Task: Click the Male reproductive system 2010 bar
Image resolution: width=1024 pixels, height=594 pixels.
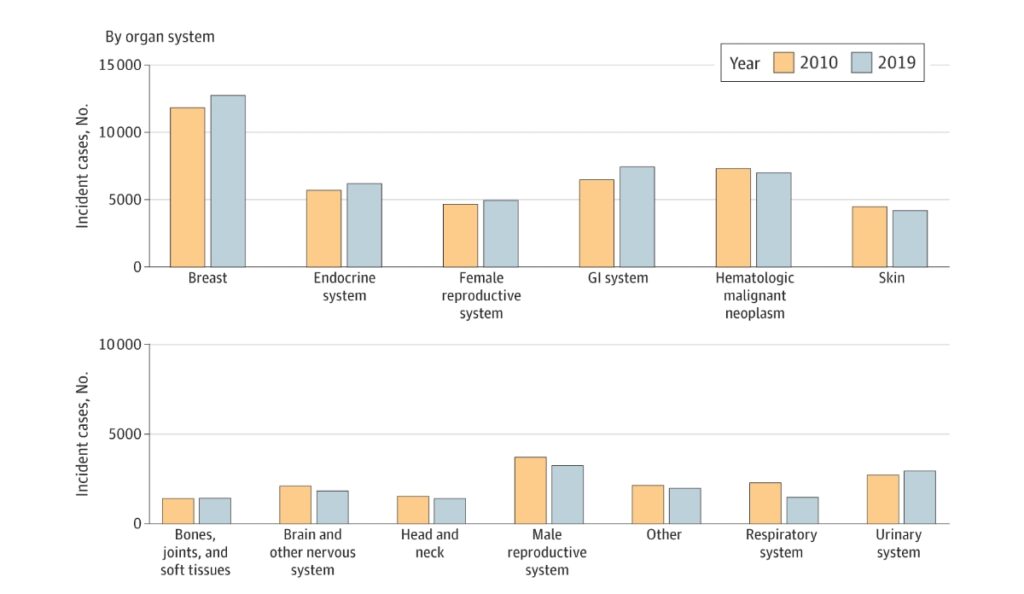Action: (531, 490)
